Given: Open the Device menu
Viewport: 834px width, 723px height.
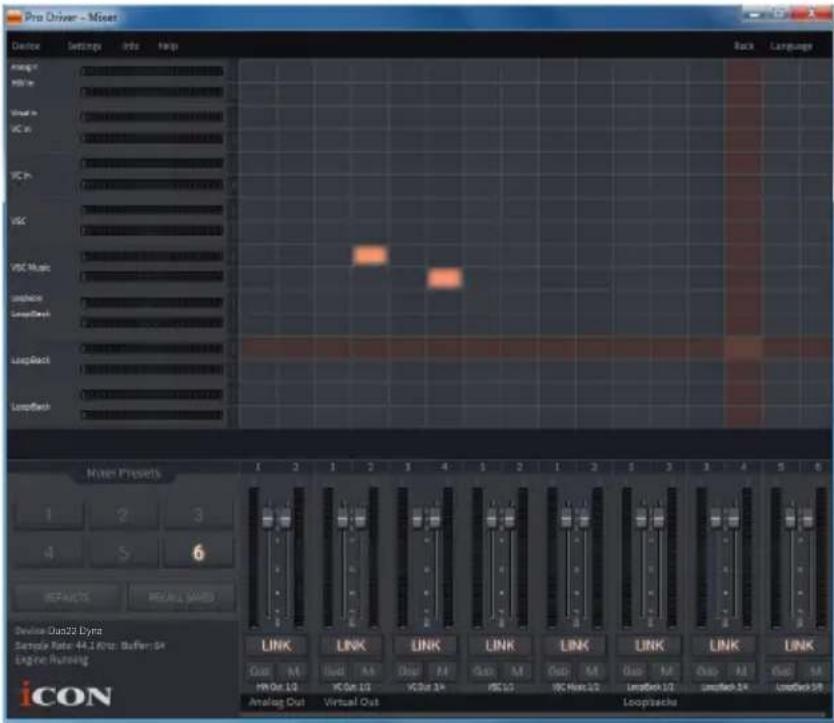Looking at the screenshot, I should click(x=26, y=46).
